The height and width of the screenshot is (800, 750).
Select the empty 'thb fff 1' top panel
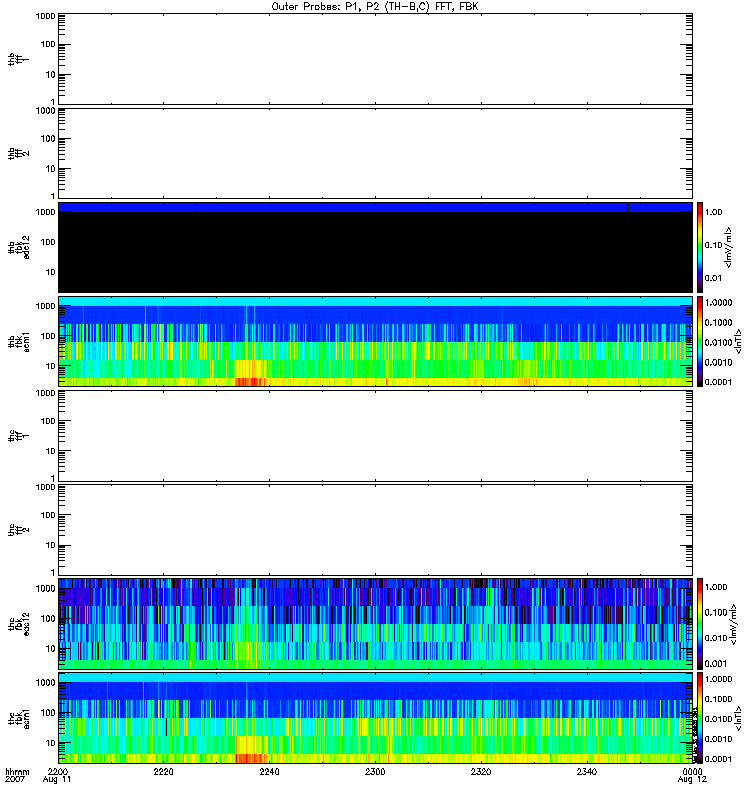pyautogui.click(x=376, y=59)
